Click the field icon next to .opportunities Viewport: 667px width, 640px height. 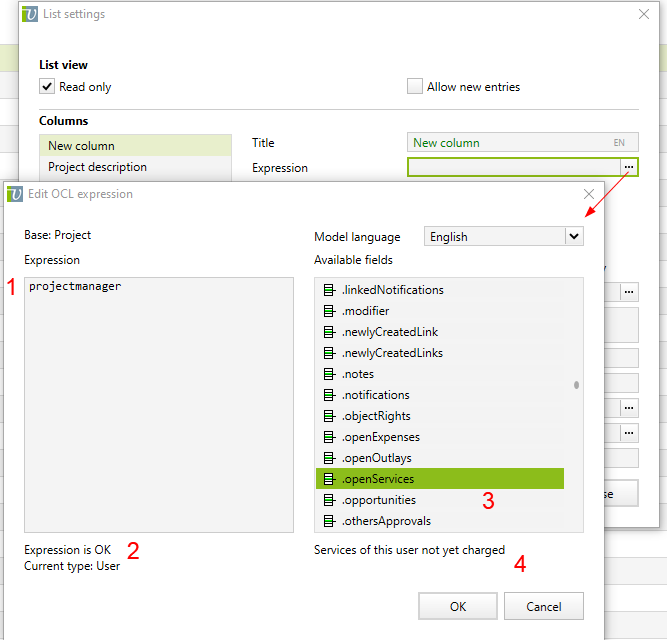329,500
